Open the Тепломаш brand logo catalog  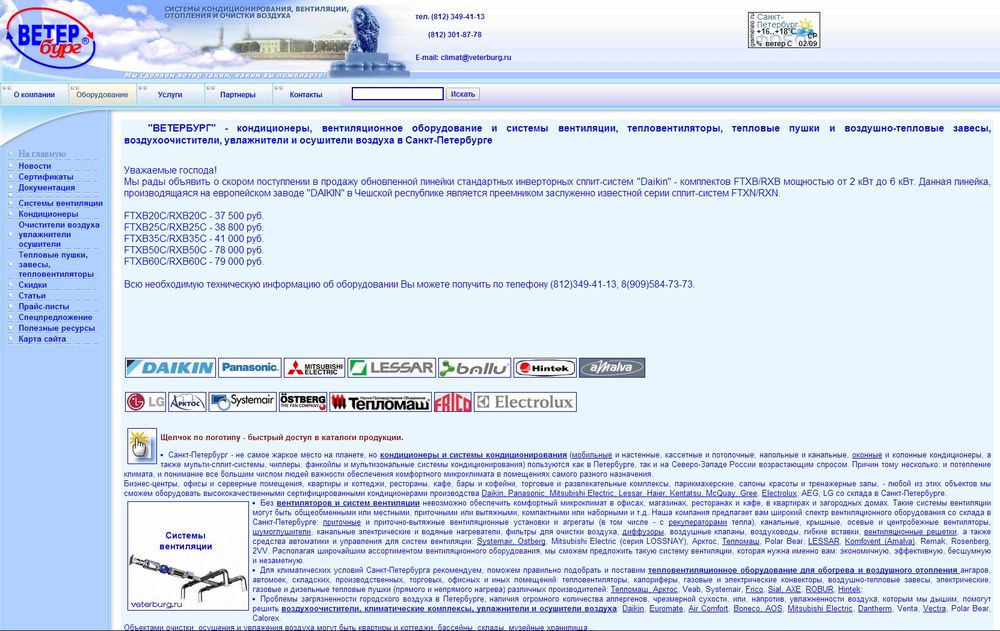click(x=380, y=402)
